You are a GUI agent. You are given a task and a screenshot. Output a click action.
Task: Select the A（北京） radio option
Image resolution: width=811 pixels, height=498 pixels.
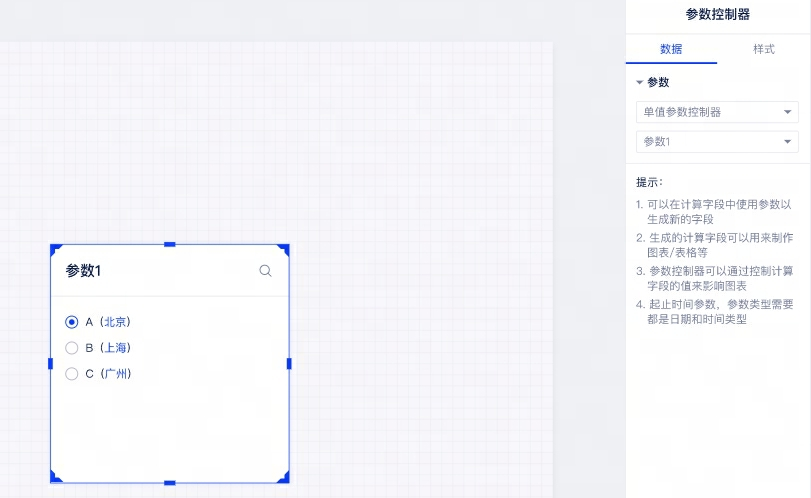[x=71, y=322]
